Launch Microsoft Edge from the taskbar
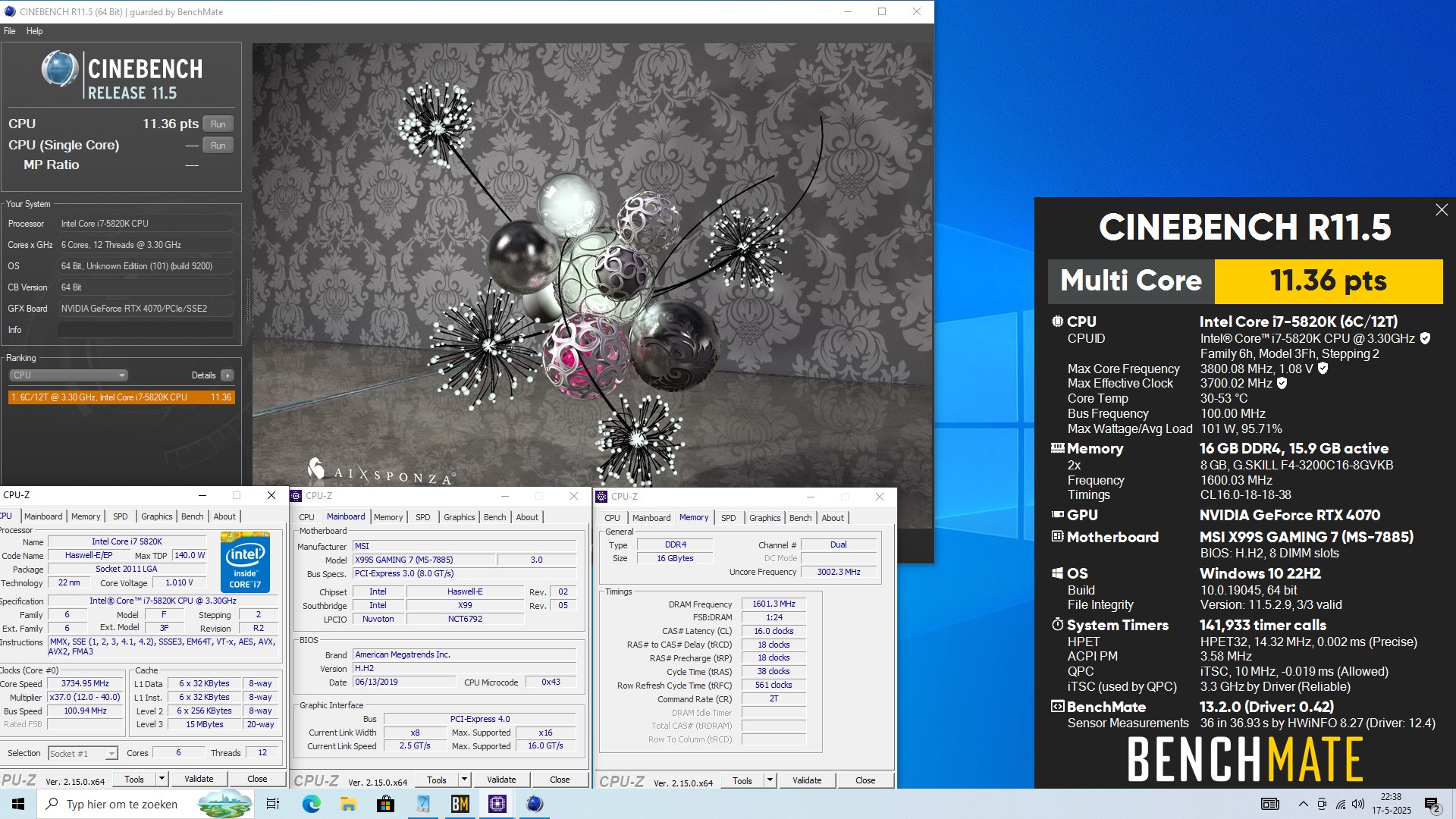The image size is (1456, 819). [311, 804]
